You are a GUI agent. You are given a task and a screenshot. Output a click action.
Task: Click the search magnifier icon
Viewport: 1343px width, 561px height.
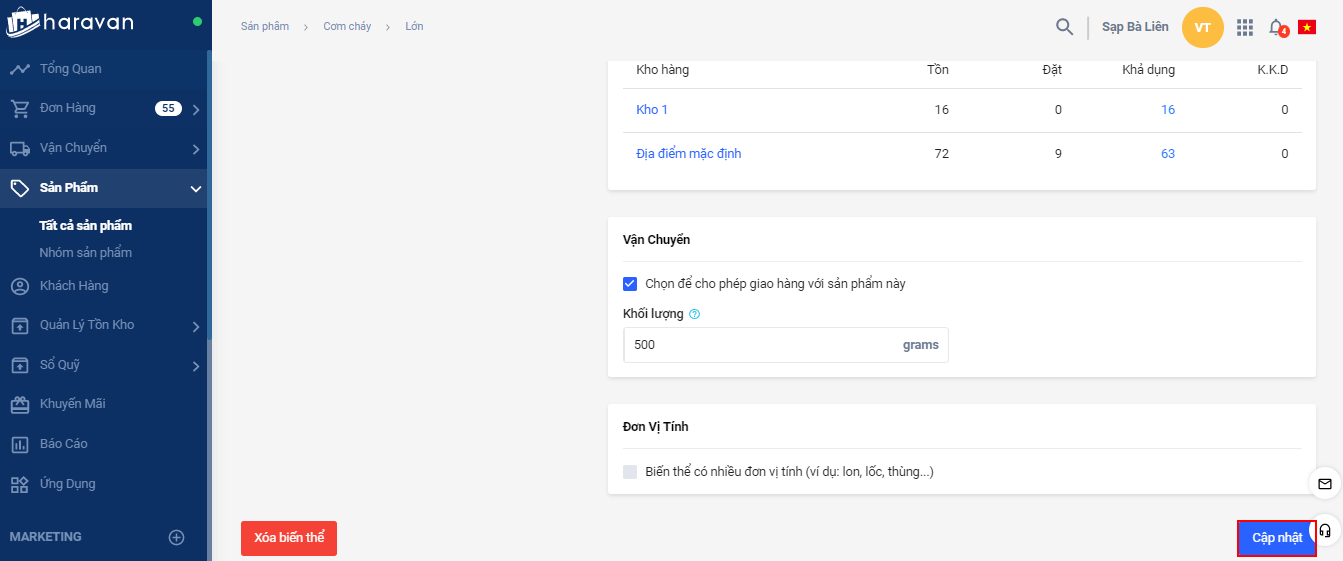point(1064,27)
